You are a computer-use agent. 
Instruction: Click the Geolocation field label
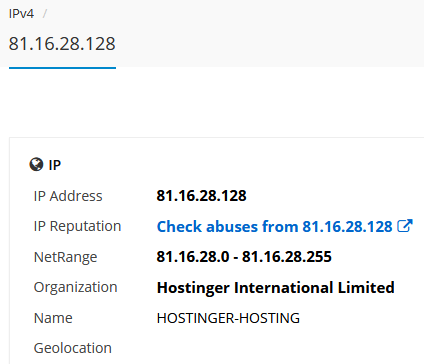point(73,348)
